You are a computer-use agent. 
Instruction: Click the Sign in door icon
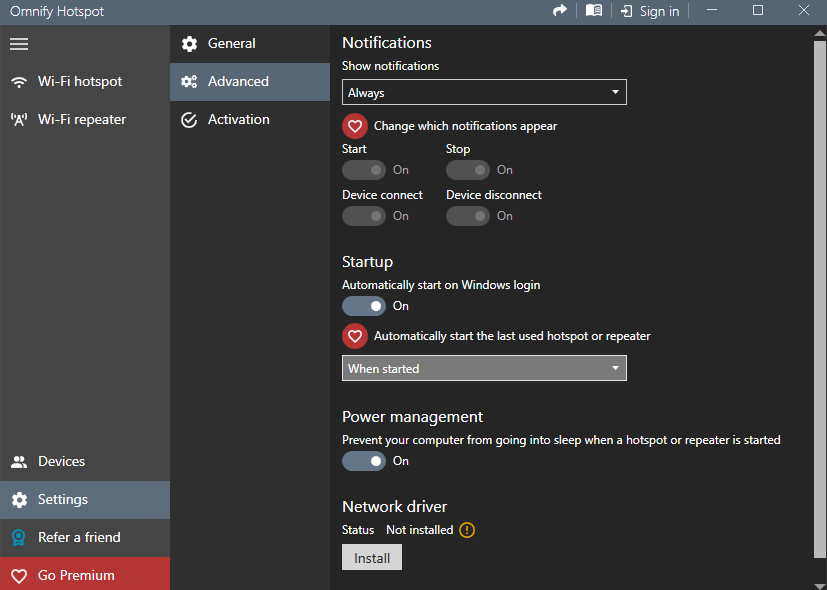point(627,11)
